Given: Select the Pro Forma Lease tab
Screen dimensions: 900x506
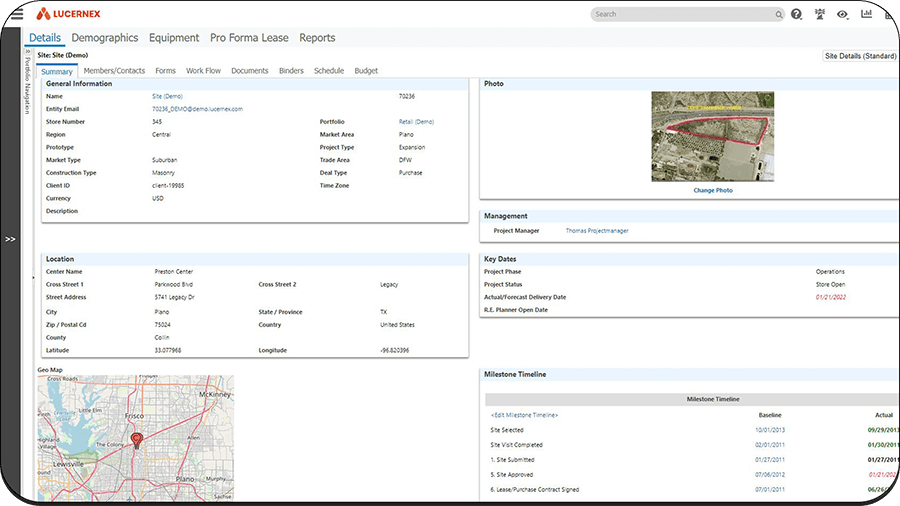Looking at the screenshot, I should pos(249,38).
